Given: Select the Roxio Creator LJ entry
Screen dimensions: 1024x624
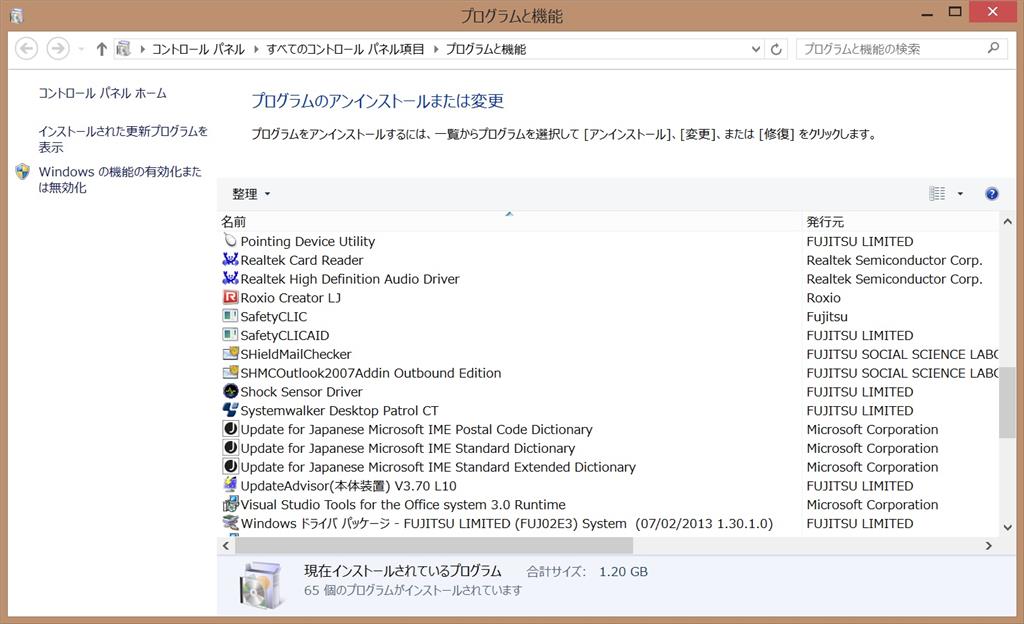Looking at the screenshot, I should pyautogui.click(x=291, y=298).
